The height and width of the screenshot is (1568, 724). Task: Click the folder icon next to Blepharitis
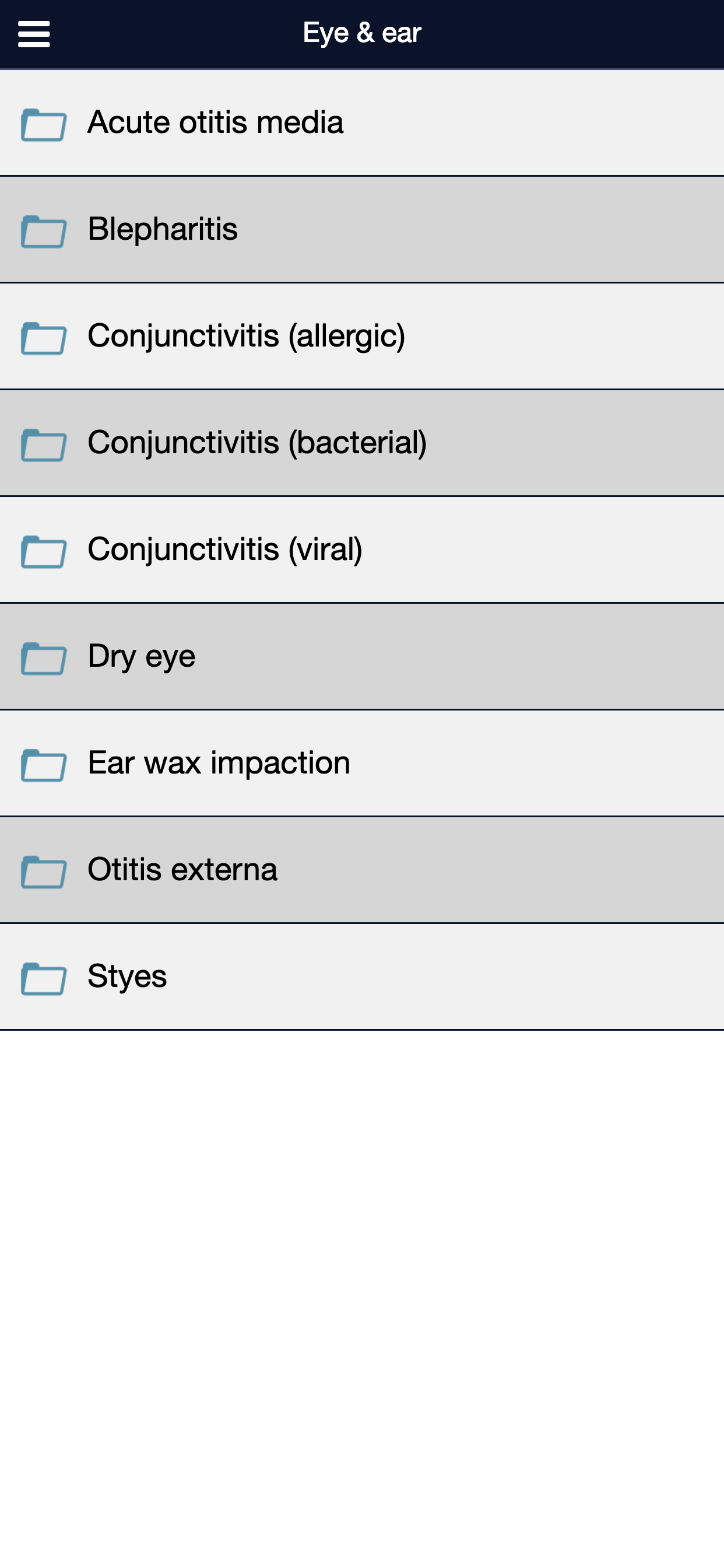44,232
